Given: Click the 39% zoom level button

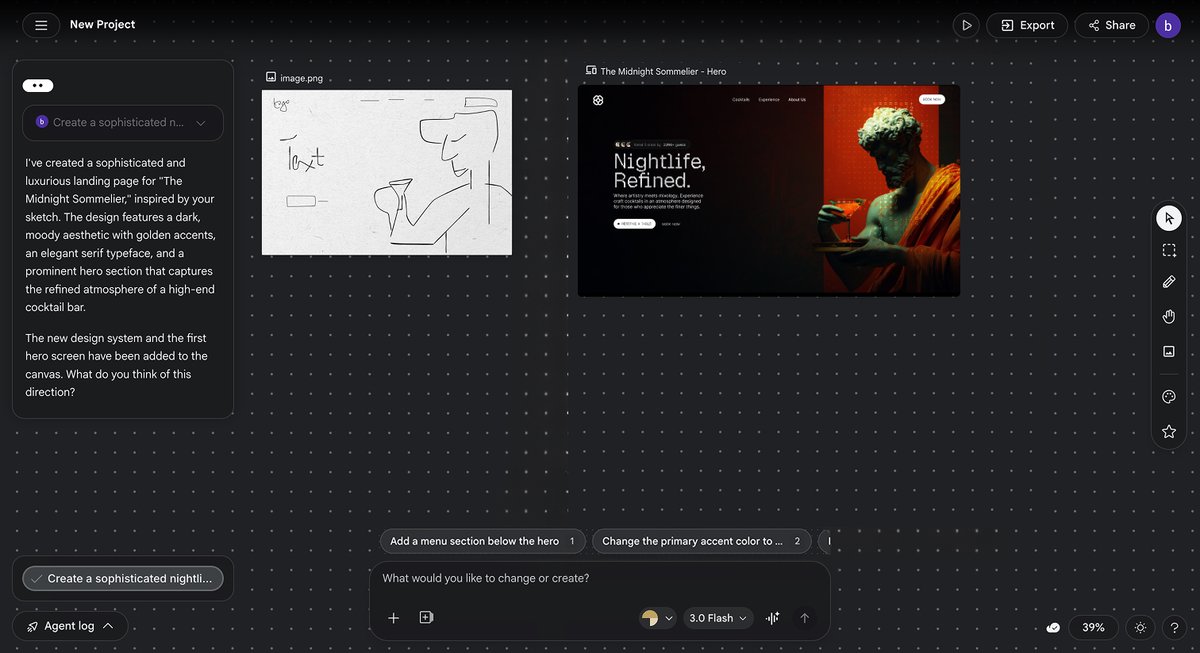Looking at the screenshot, I should pyautogui.click(x=1093, y=628).
